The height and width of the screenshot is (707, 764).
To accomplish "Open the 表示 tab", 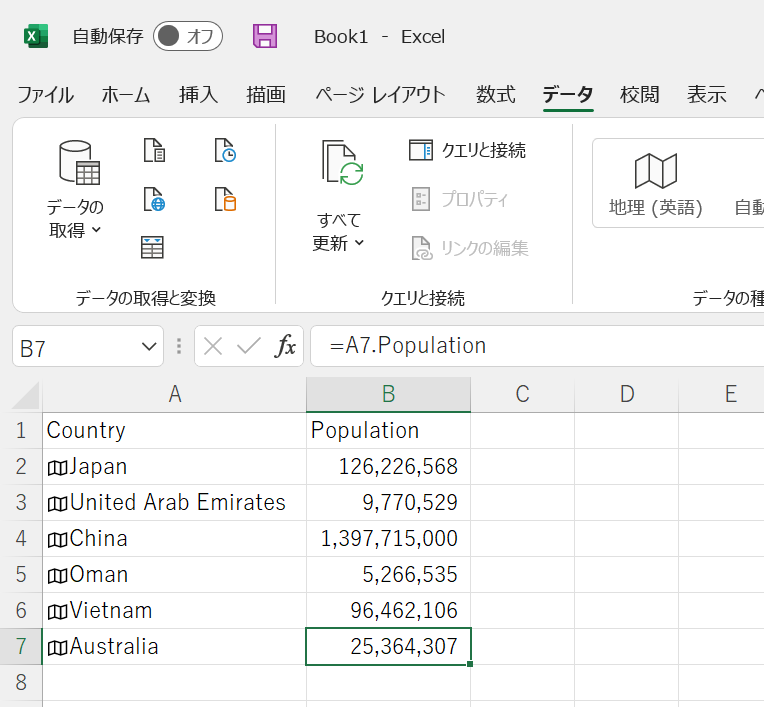I will point(707,95).
